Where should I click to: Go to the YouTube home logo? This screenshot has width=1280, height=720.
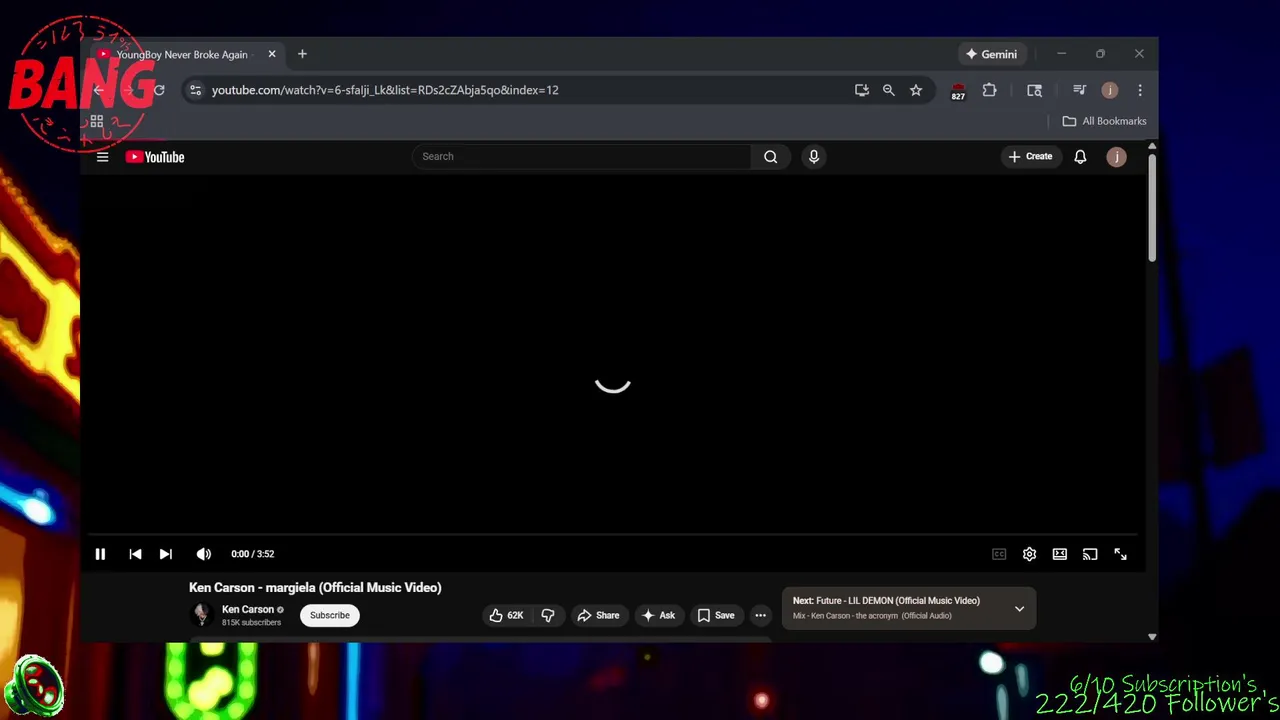(155, 157)
